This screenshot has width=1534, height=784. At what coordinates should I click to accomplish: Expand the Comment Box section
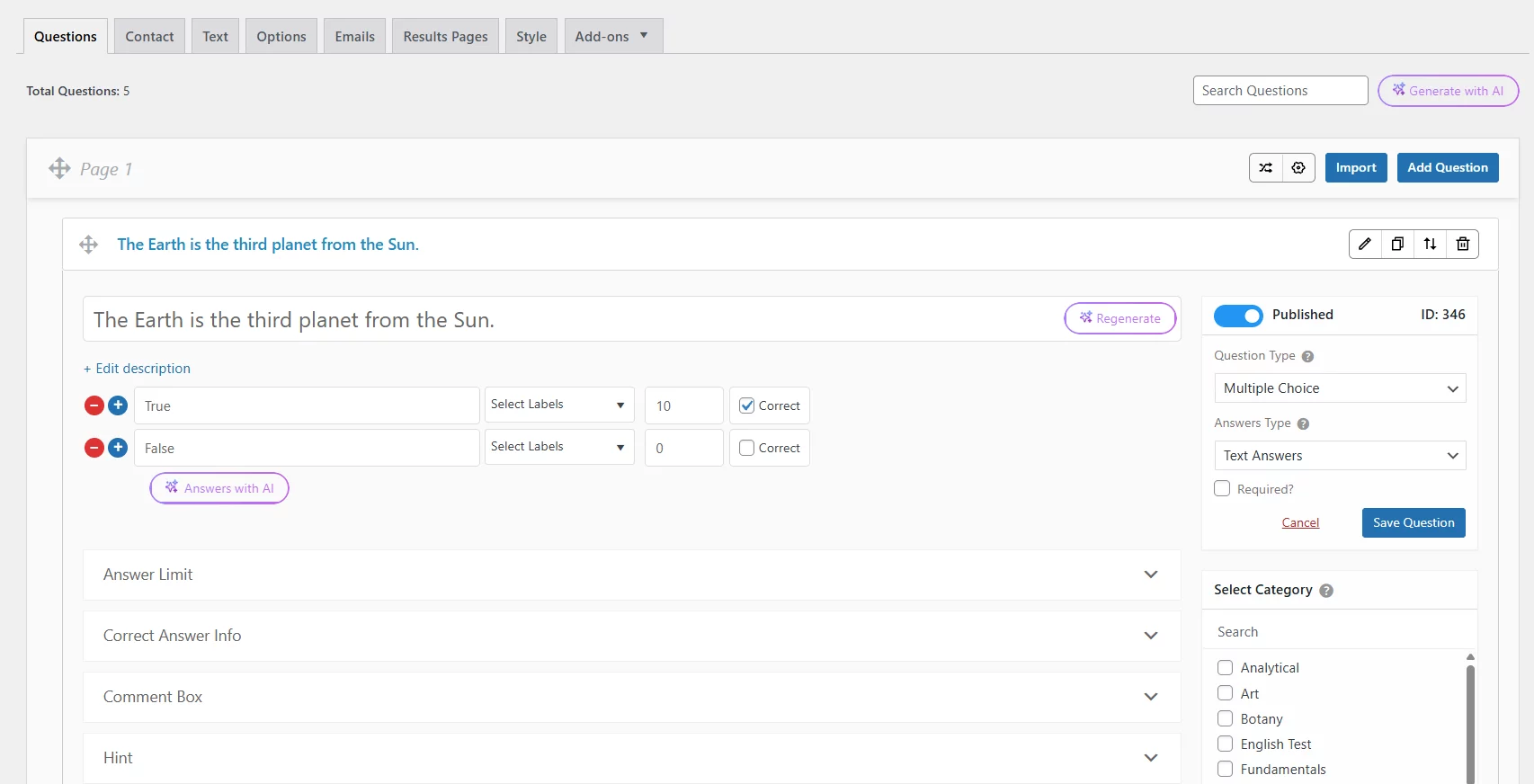tap(631, 697)
